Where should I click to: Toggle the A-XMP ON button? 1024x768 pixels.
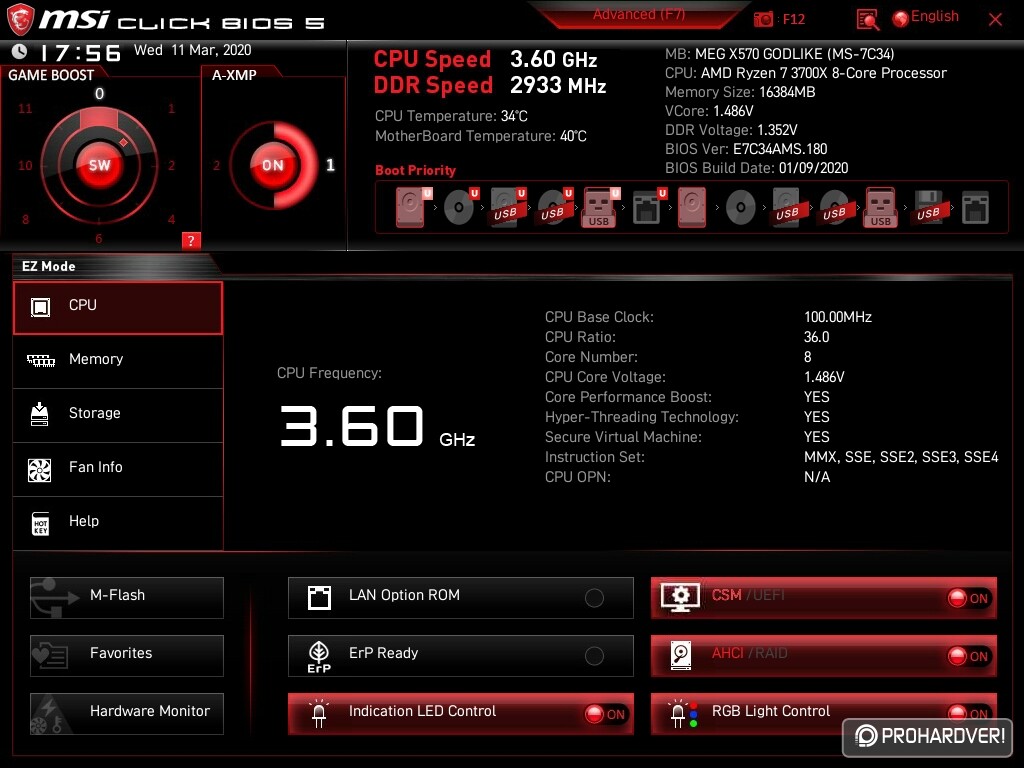point(273,165)
